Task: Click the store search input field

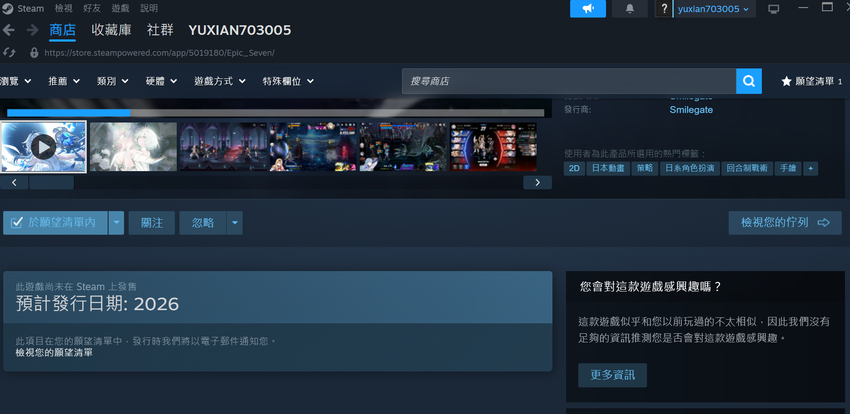Action: click(x=569, y=81)
